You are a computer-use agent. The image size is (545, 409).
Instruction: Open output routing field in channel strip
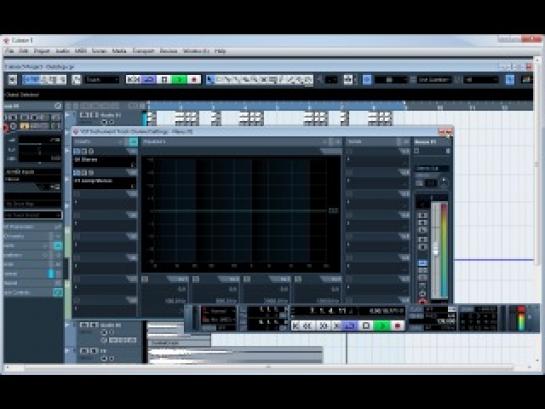[x=432, y=169]
